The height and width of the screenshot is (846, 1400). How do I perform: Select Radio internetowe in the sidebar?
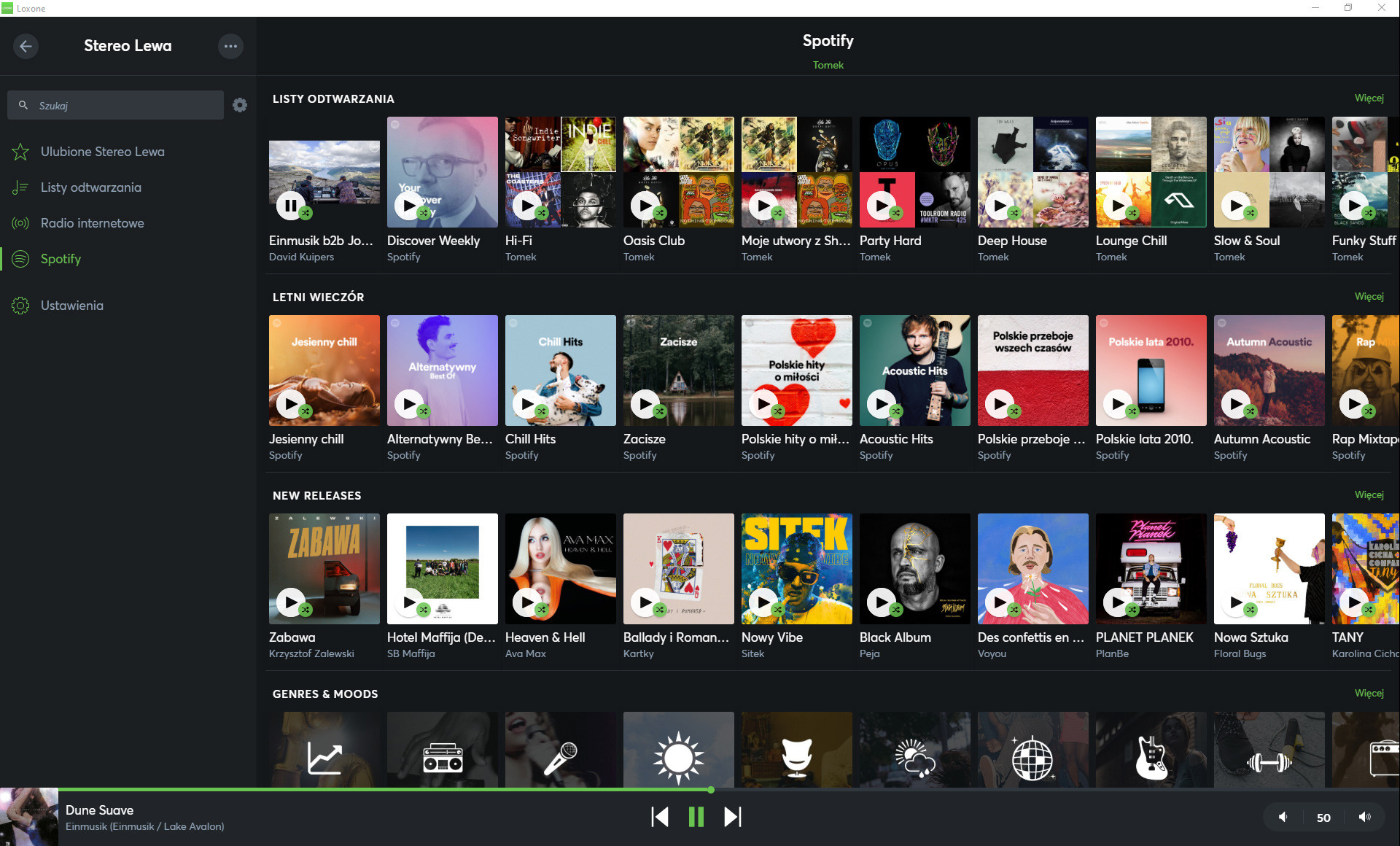click(x=92, y=223)
